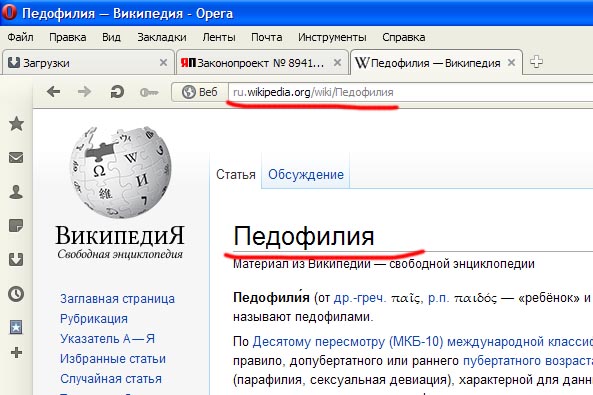Open History clock panel in sidebar

16,294
